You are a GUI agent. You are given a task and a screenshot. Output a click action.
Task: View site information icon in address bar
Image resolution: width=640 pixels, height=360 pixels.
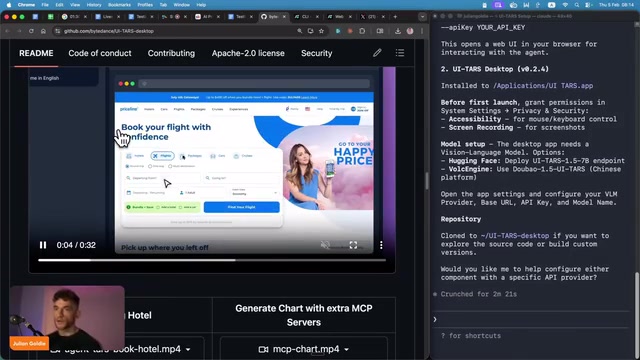point(58,31)
